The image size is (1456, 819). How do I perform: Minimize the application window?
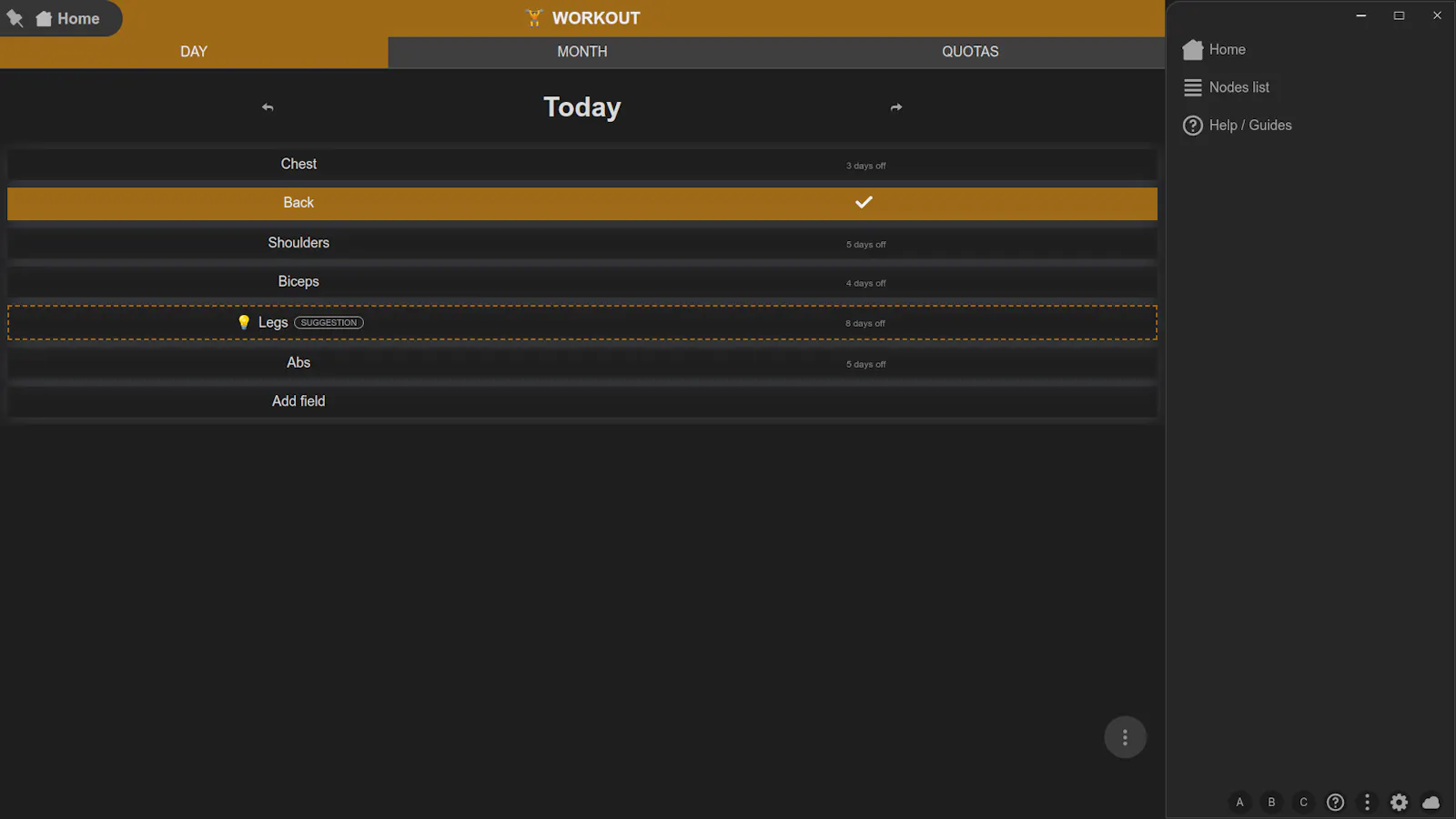point(1361,15)
